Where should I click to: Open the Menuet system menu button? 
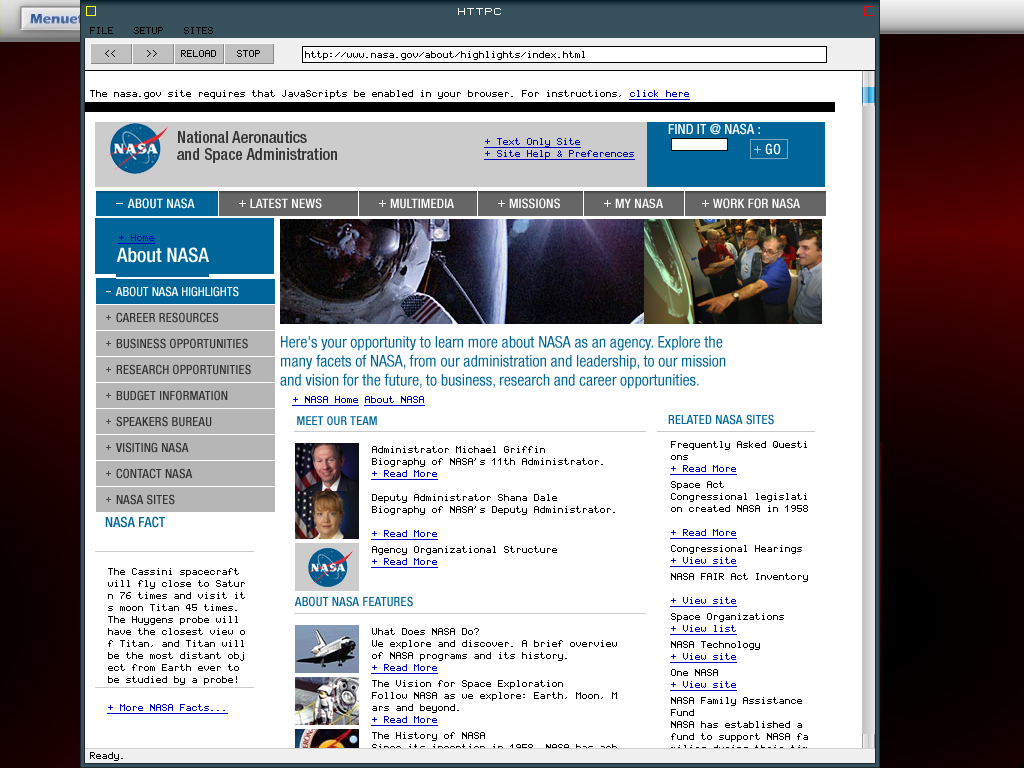(52, 18)
